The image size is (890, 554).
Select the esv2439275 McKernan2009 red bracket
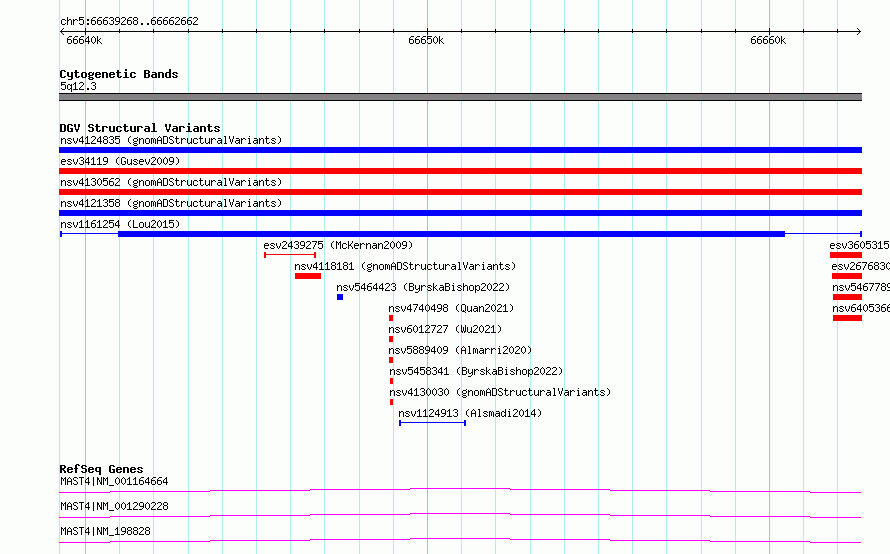click(x=290, y=255)
